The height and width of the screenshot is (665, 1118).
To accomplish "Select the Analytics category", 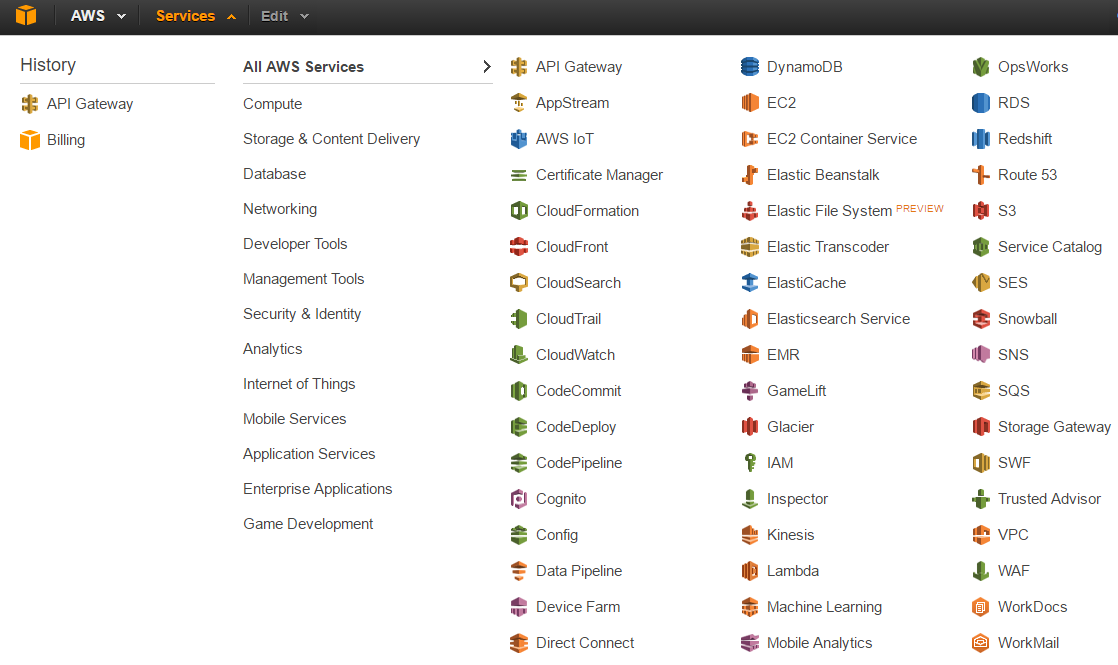I will coord(272,349).
